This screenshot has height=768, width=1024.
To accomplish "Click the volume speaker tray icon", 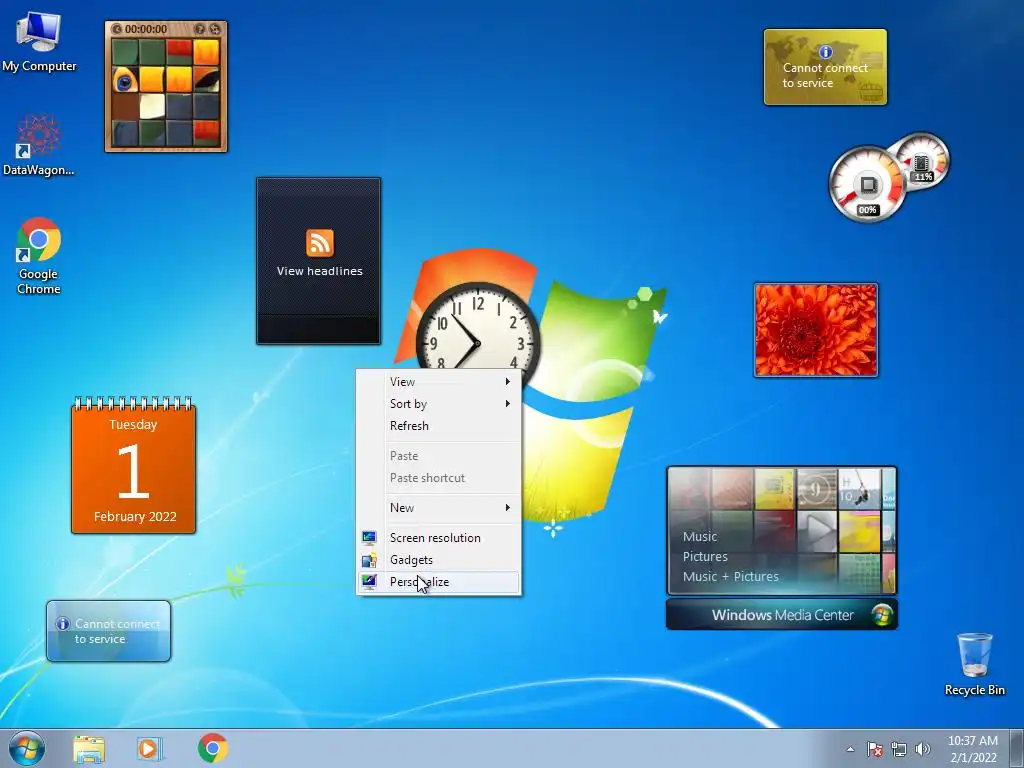I will point(922,749).
